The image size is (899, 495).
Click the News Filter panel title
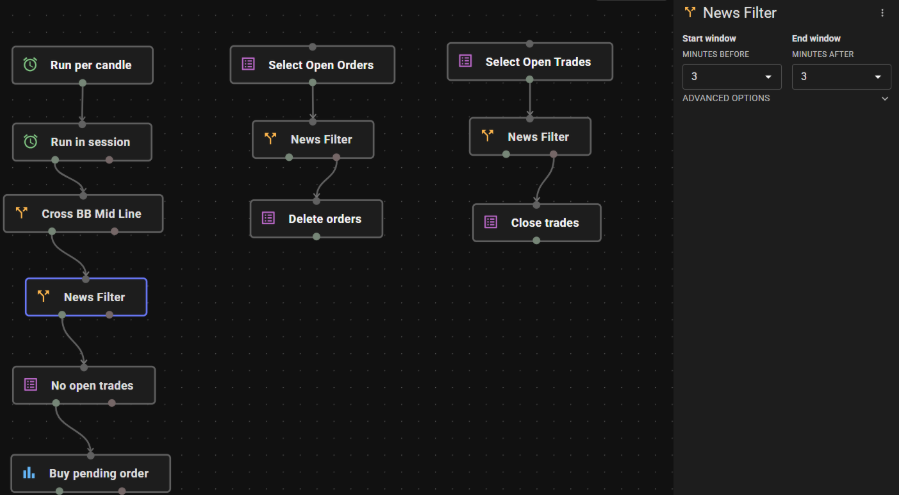[740, 13]
